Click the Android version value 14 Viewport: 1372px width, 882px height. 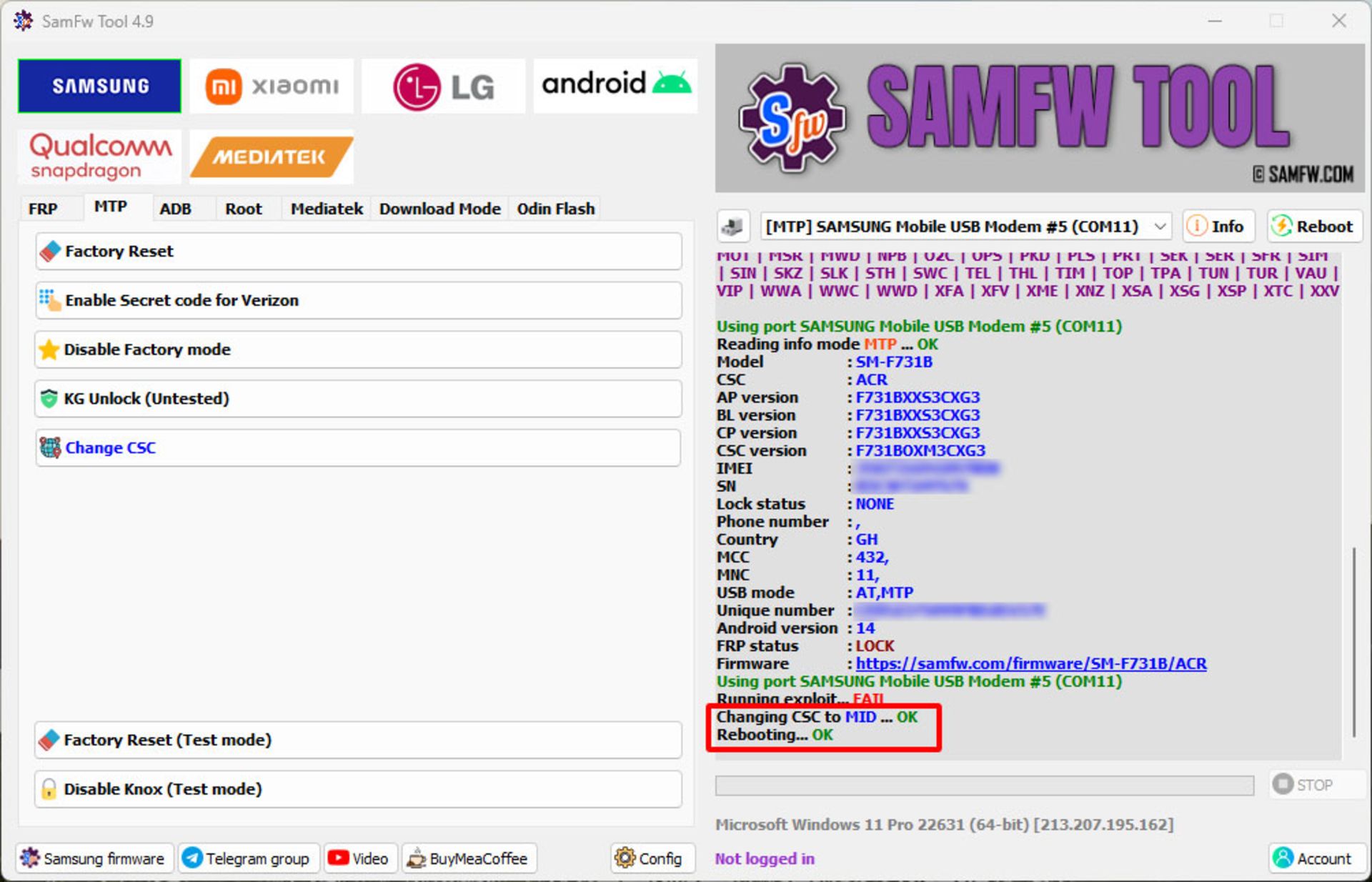(865, 628)
